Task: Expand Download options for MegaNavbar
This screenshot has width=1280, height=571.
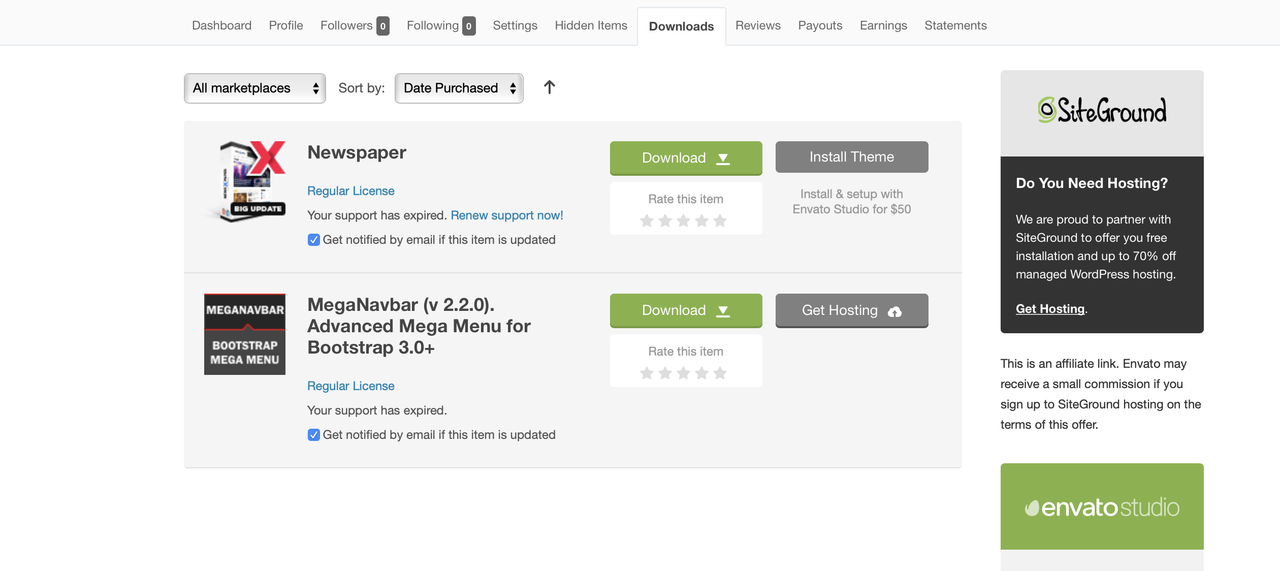Action: pos(686,310)
